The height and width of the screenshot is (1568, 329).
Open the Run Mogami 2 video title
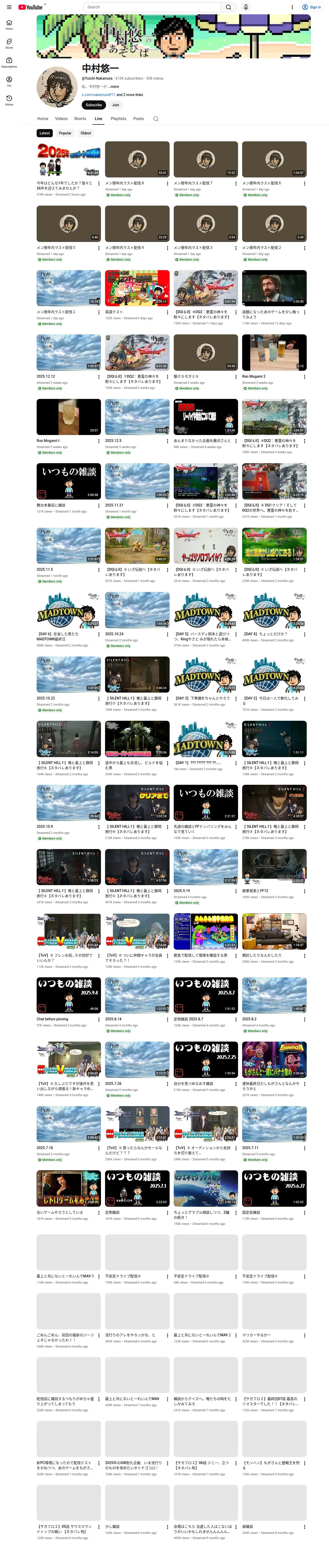pyautogui.click(x=254, y=376)
